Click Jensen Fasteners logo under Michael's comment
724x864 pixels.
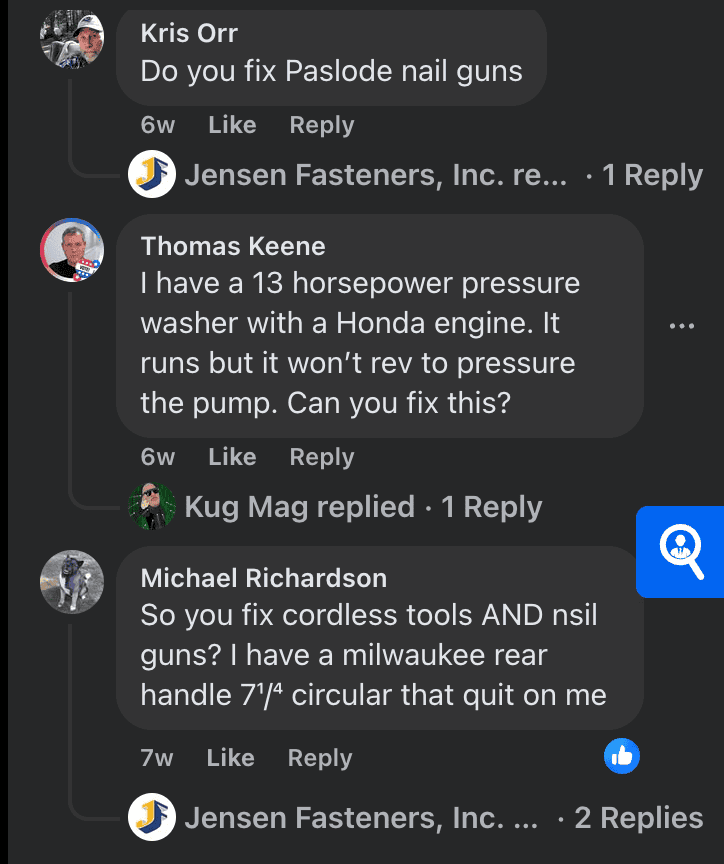pyautogui.click(x=153, y=818)
